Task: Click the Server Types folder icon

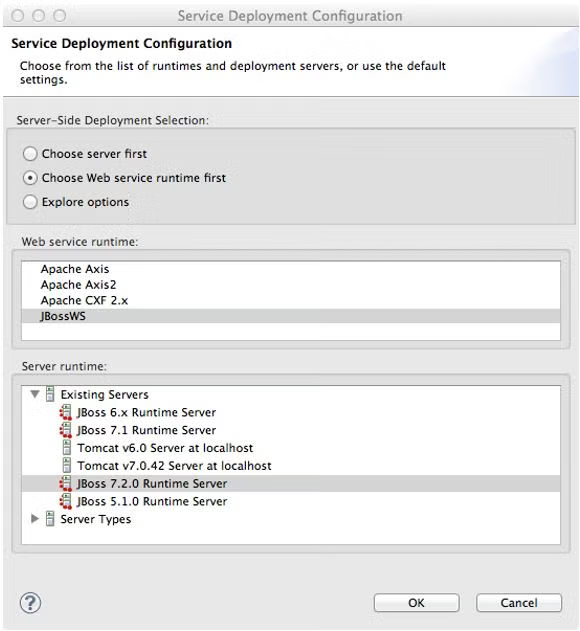Action: (x=50, y=519)
